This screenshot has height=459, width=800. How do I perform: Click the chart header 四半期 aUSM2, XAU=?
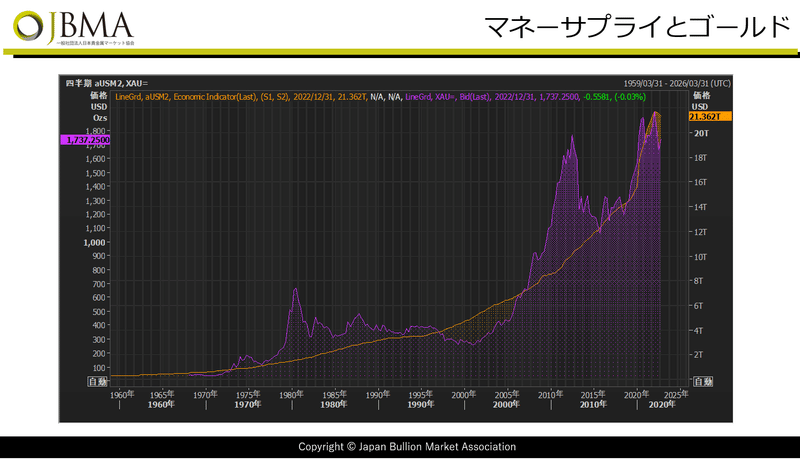tap(107, 83)
